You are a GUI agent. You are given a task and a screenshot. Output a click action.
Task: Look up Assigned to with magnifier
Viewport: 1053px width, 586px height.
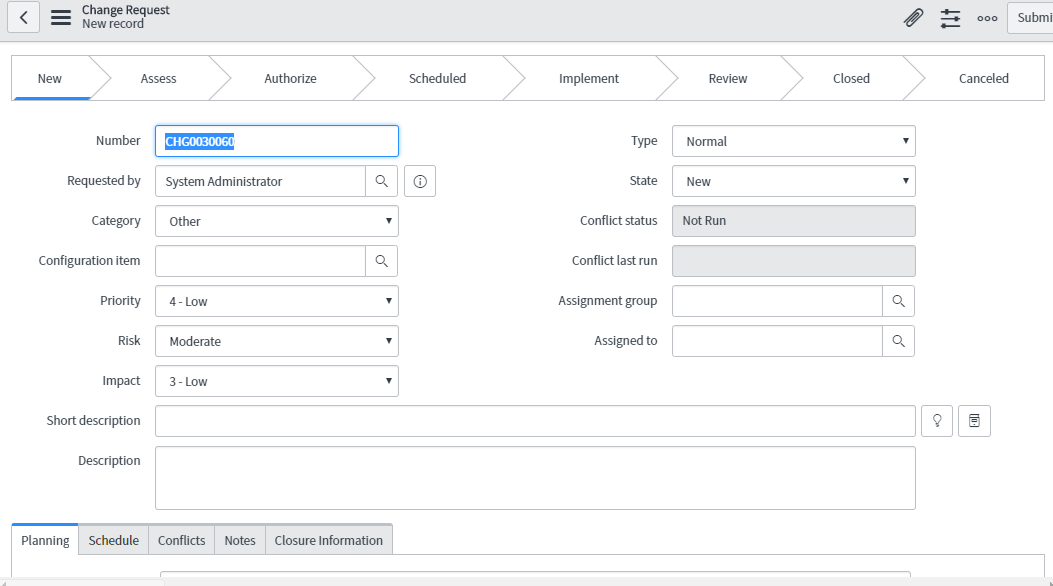(x=899, y=341)
